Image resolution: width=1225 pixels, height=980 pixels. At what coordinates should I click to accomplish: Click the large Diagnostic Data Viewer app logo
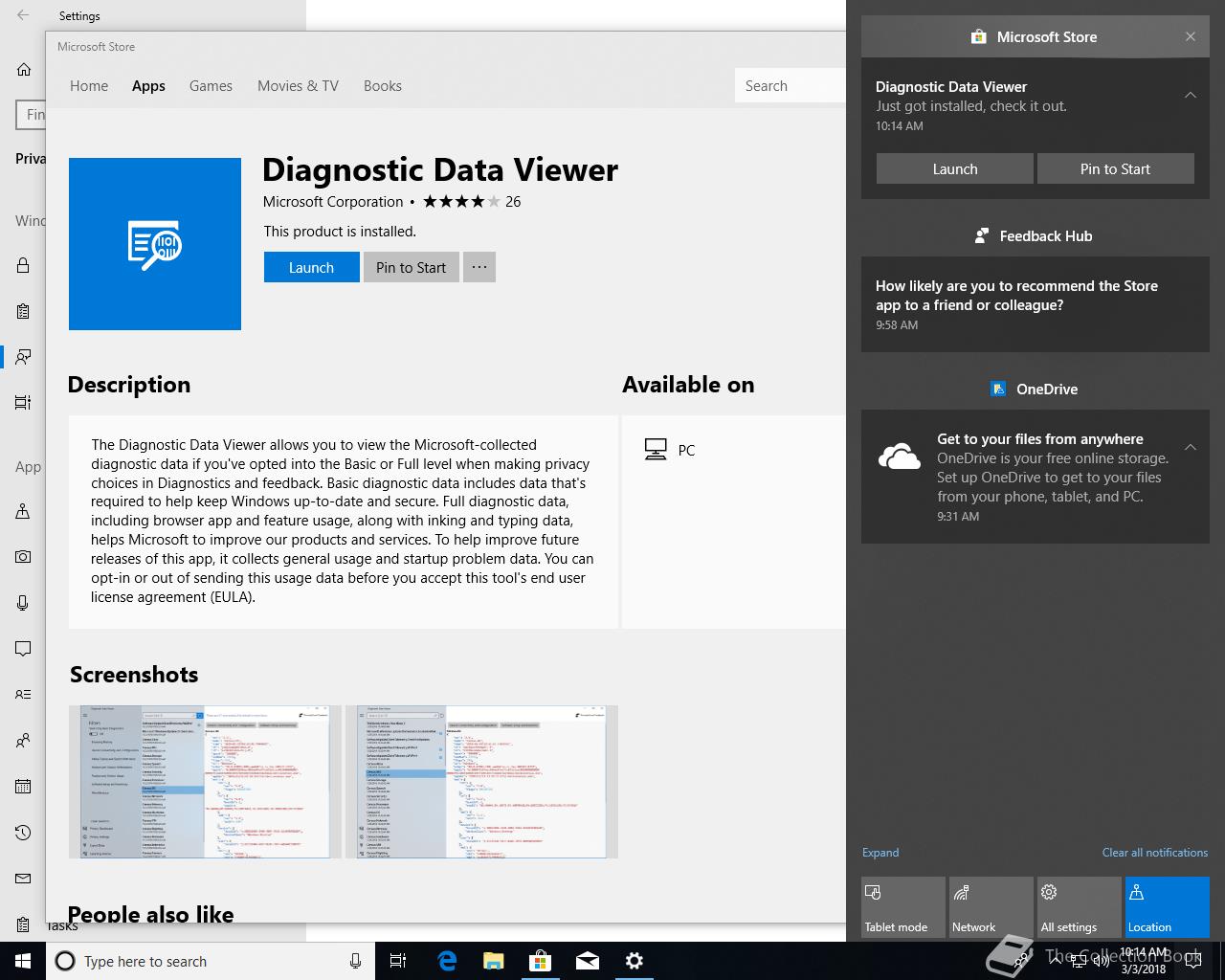[x=155, y=244]
